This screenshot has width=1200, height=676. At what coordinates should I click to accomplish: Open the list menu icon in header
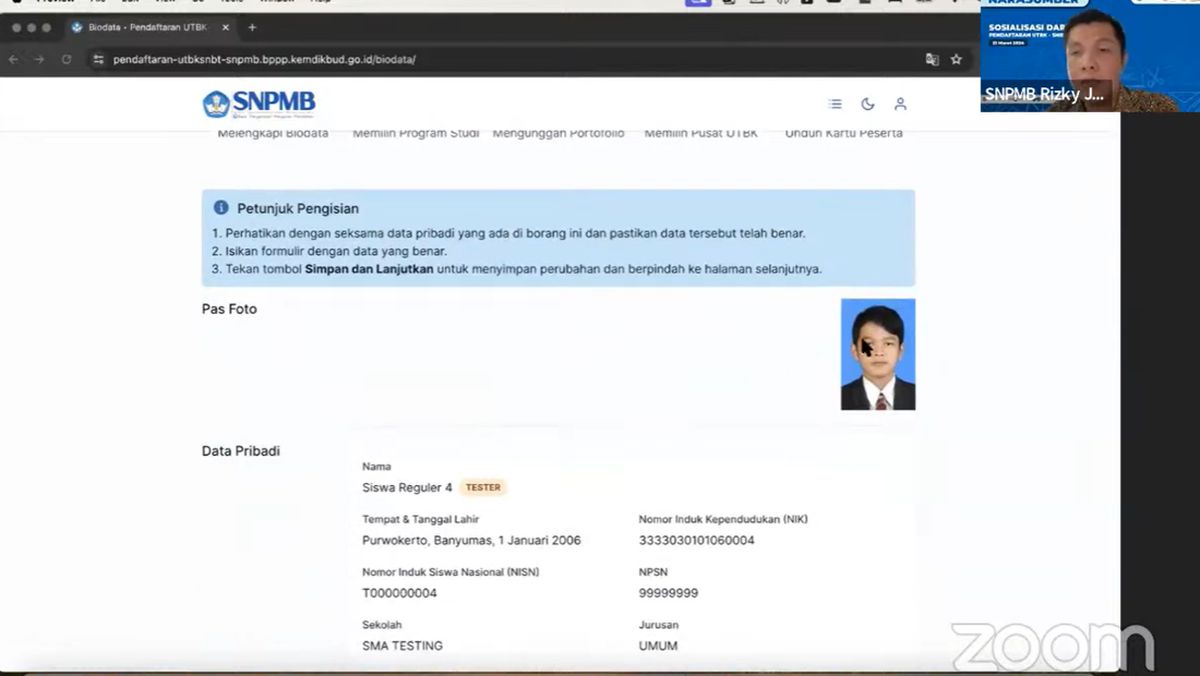[835, 104]
